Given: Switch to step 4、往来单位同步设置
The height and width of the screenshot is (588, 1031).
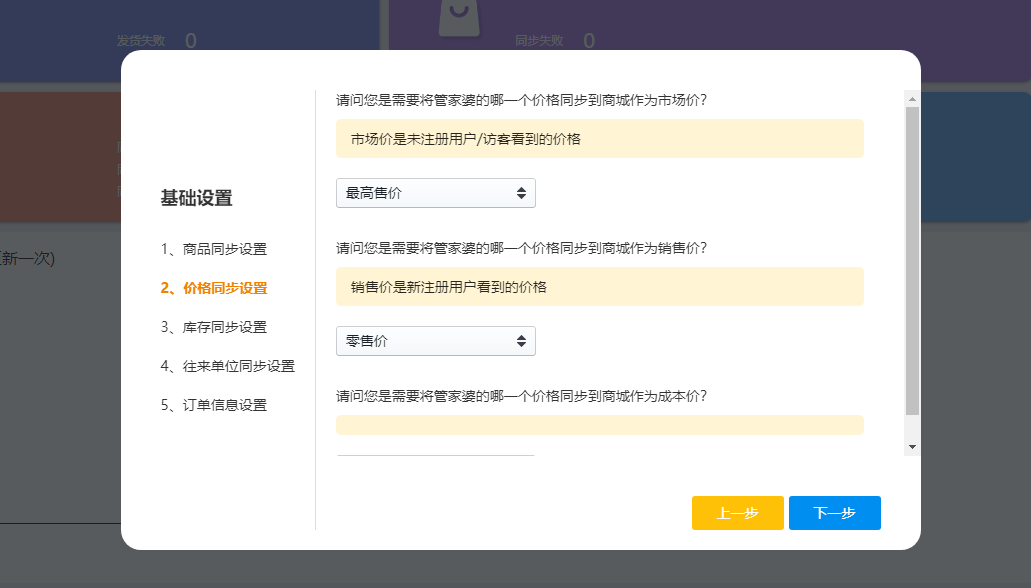Looking at the screenshot, I should [x=228, y=366].
